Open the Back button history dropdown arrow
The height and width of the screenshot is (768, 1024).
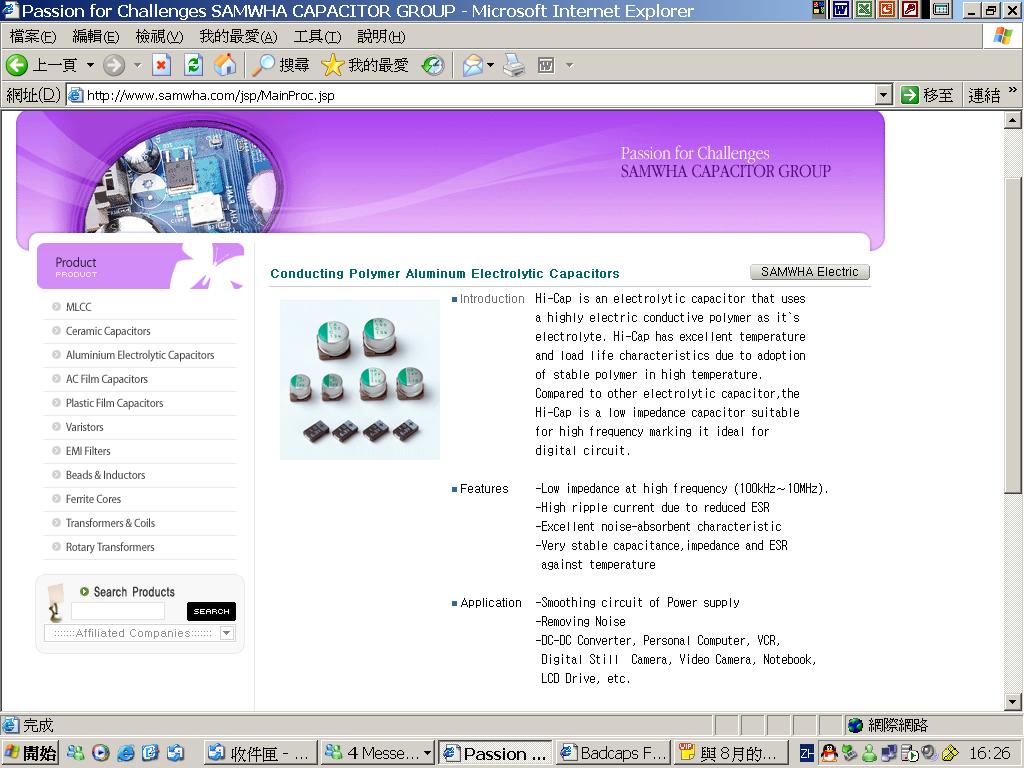click(90, 65)
